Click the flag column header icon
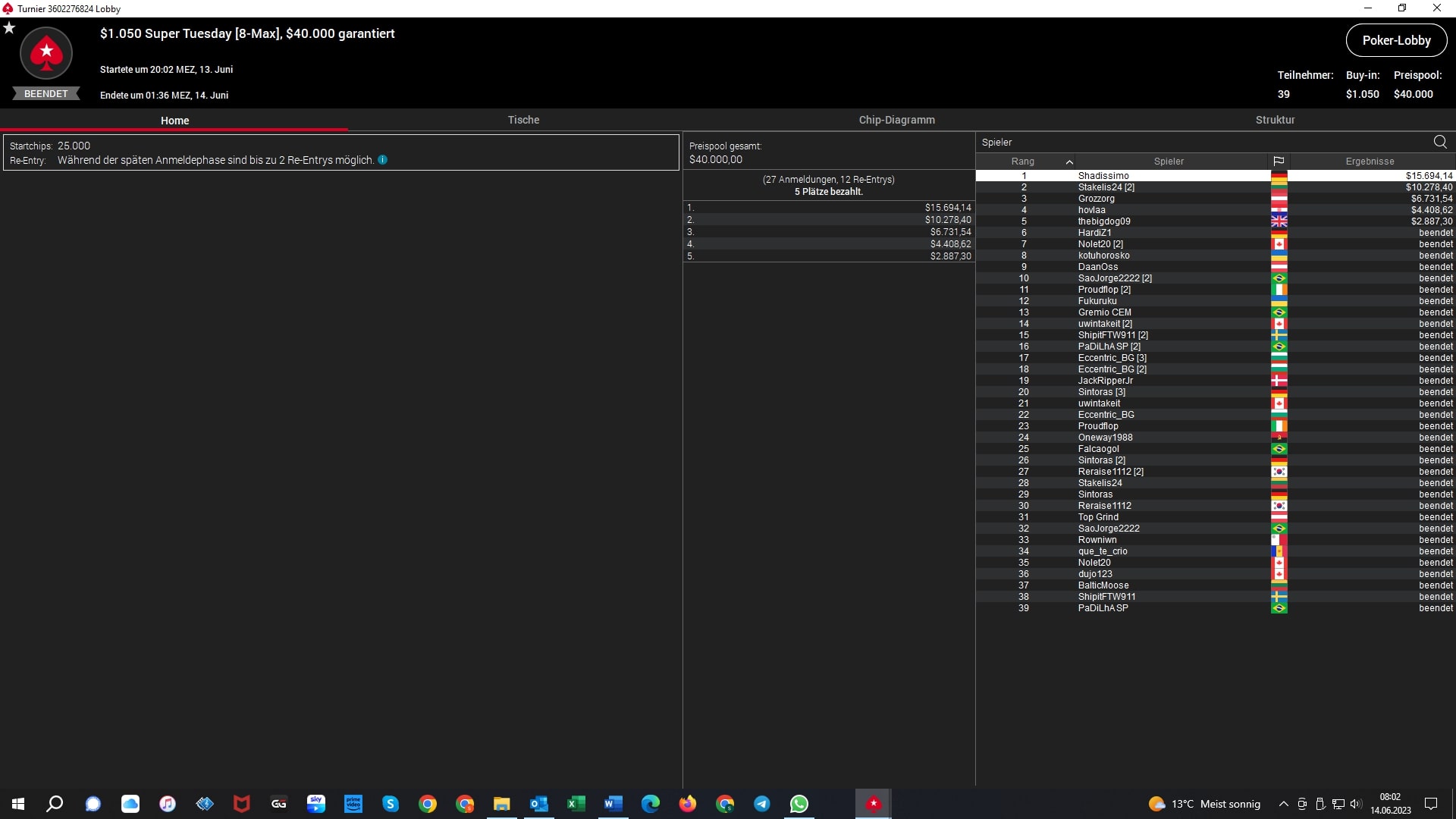 coord(1279,162)
